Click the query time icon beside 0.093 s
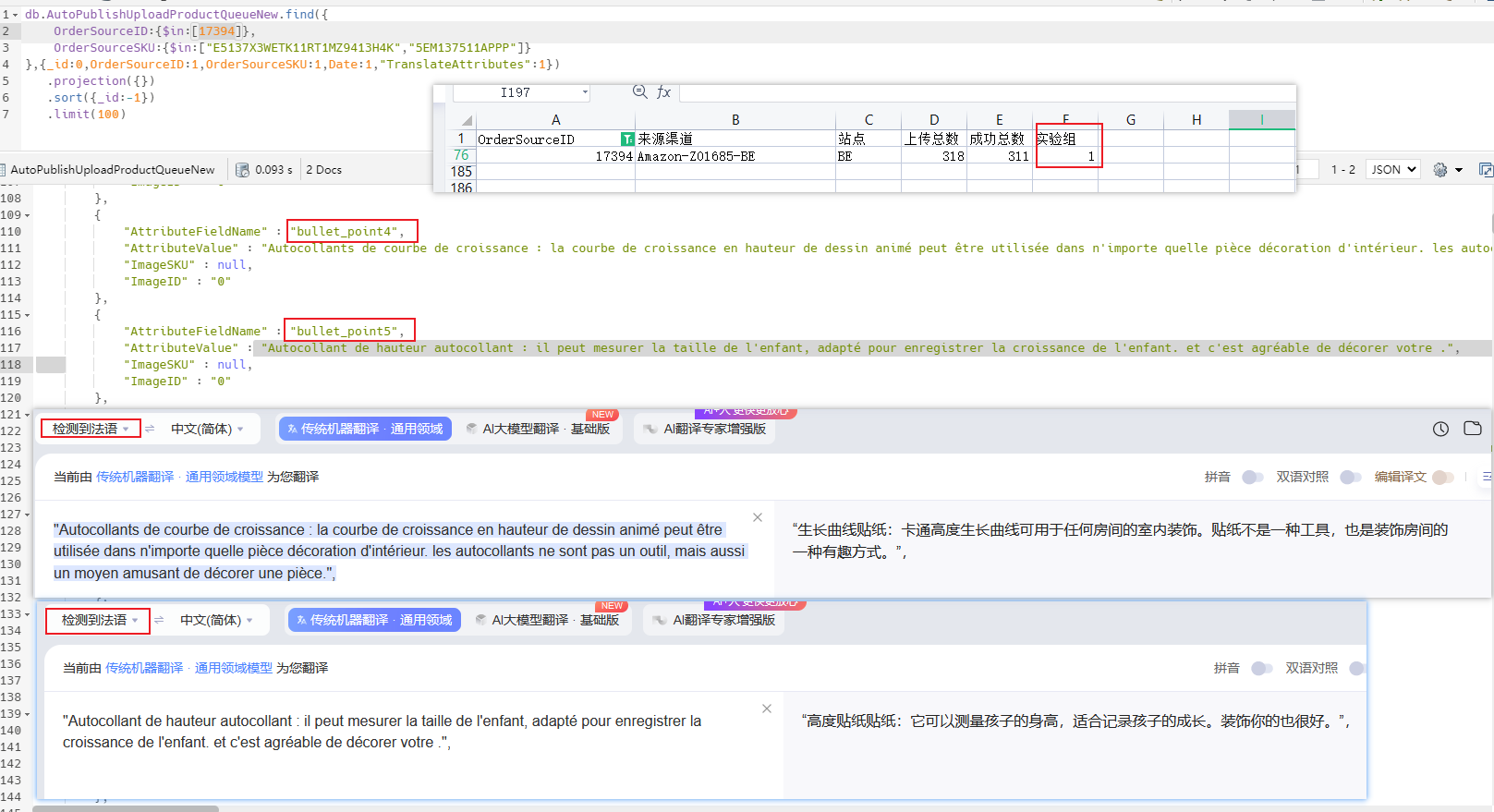 (x=242, y=170)
